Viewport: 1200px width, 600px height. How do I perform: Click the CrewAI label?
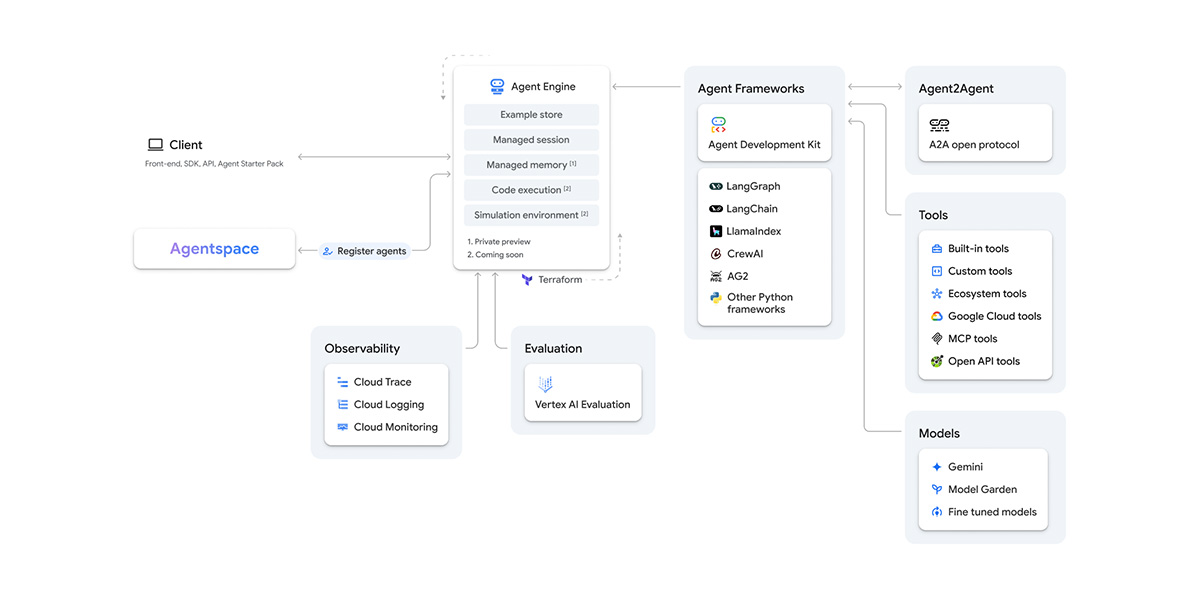click(745, 254)
